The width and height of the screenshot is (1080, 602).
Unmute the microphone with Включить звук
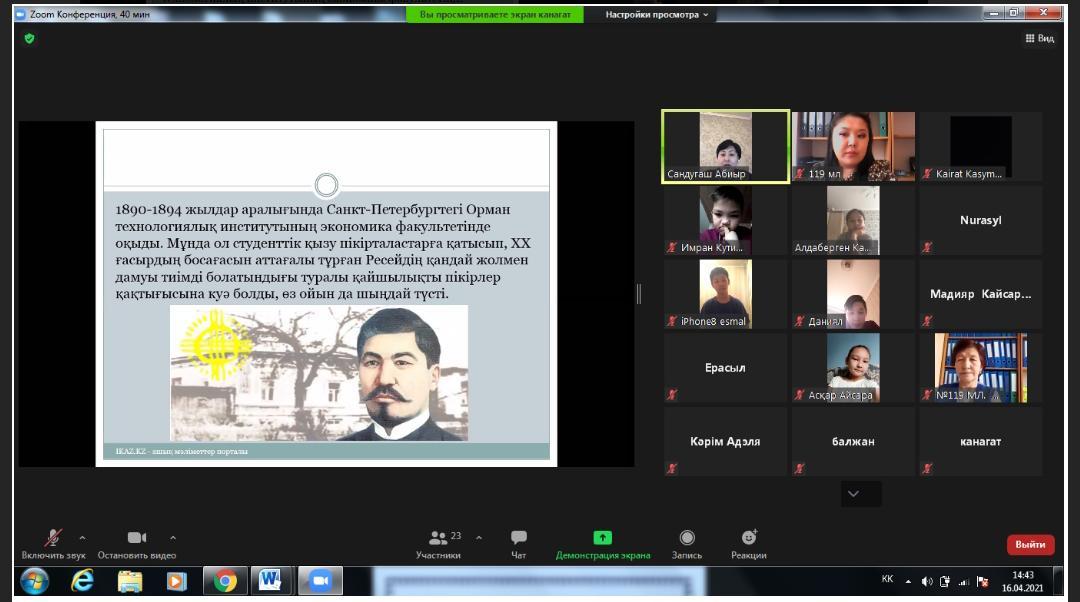pyautogui.click(x=53, y=538)
